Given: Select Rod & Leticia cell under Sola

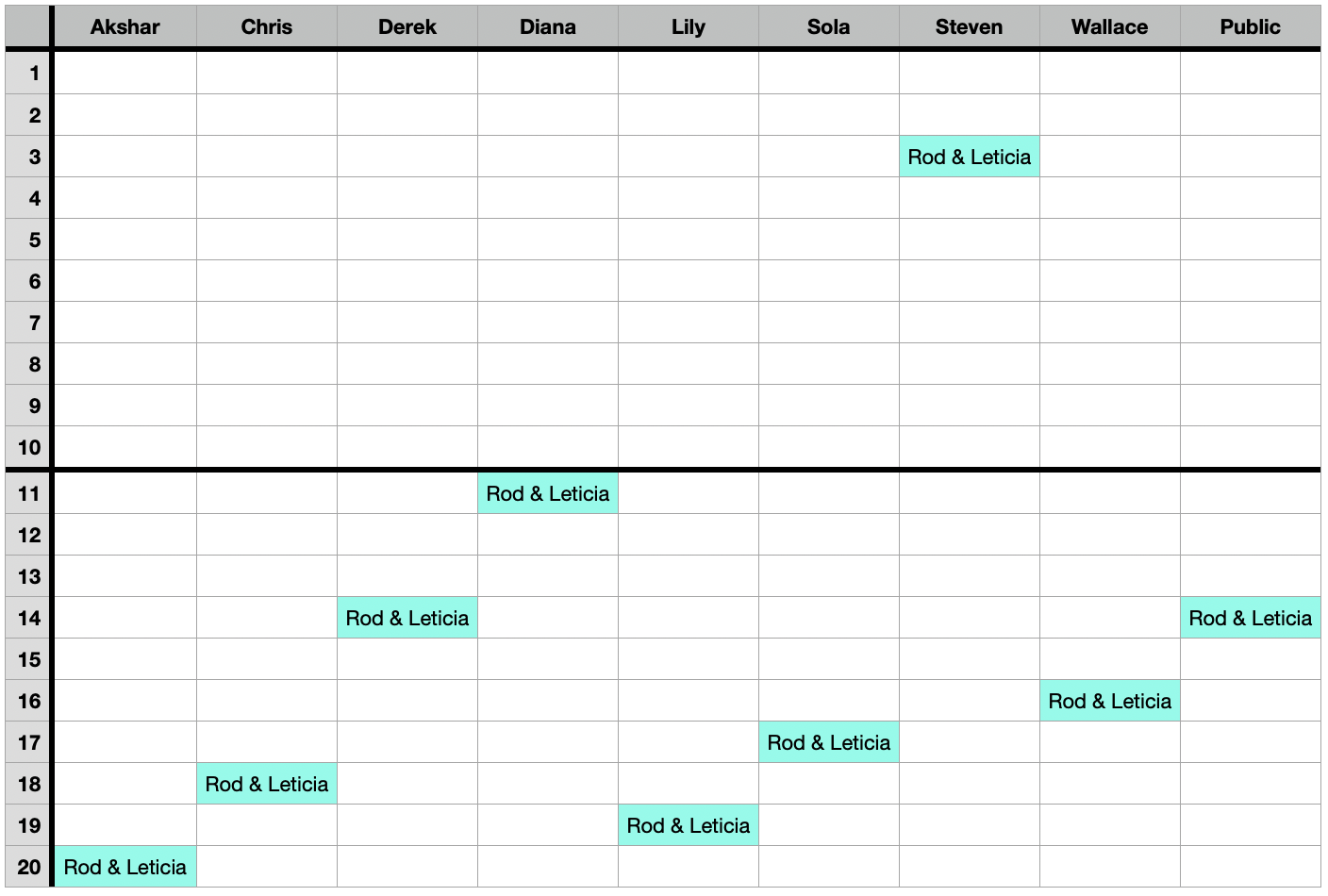Looking at the screenshot, I should pos(829,742).
